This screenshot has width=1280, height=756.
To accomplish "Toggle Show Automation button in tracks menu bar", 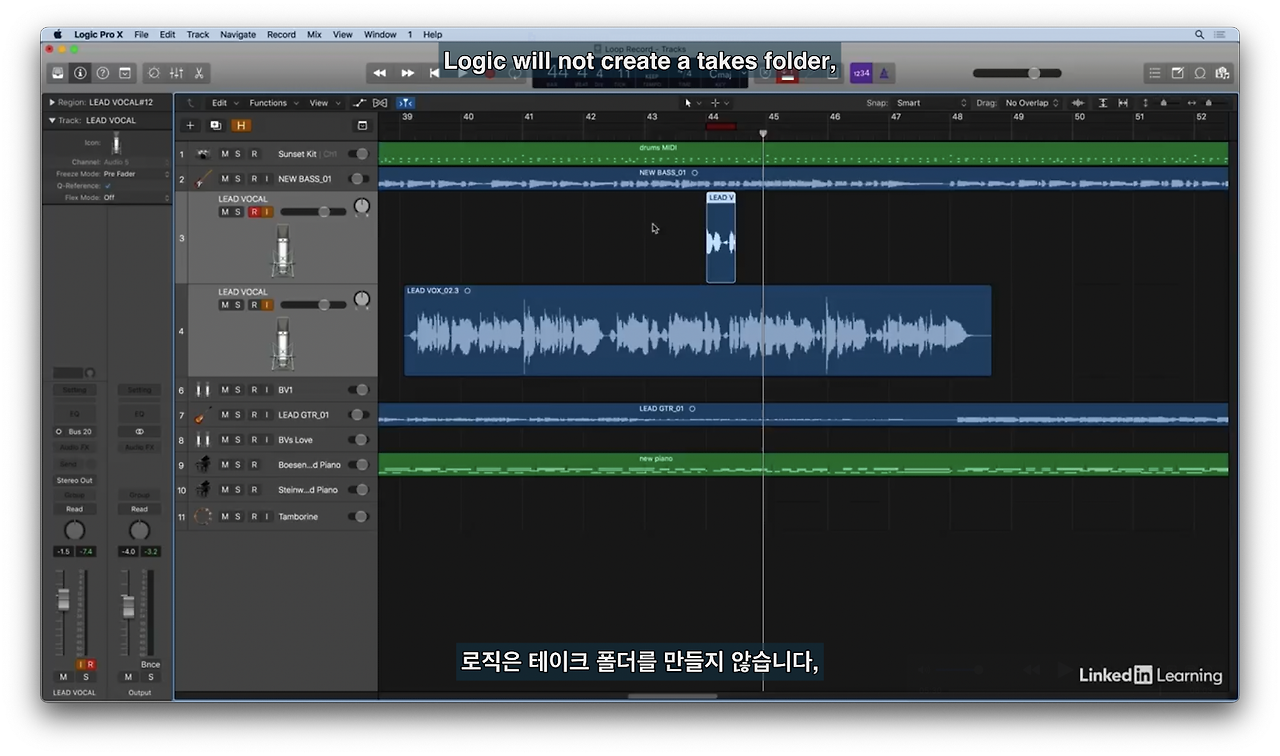I will (x=360, y=103).
